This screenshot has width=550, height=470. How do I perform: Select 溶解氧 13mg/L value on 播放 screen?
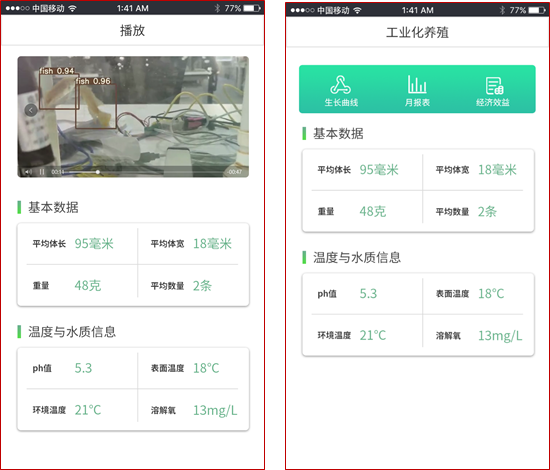coord(215,410)
